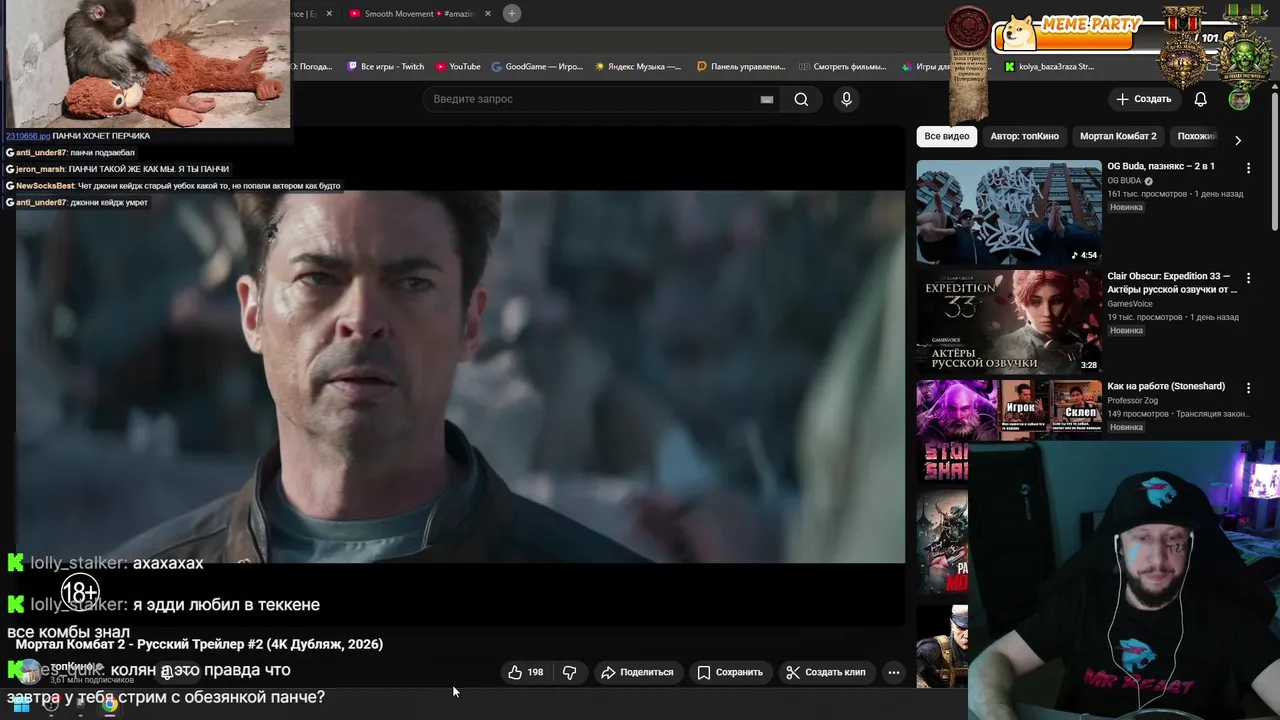This screenshot has width=1280, height=720.
Task: Select the Мортал Комбат 2 filter chip
Action: tap(1118, 136)
